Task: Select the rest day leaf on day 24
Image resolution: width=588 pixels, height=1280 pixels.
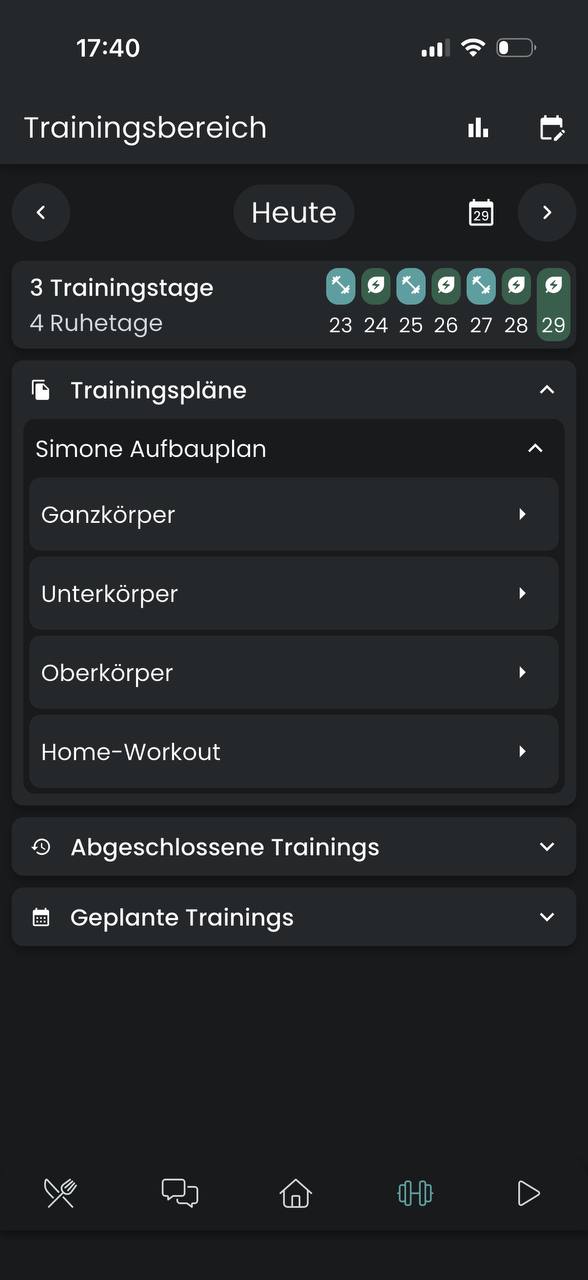Action: 375,286
